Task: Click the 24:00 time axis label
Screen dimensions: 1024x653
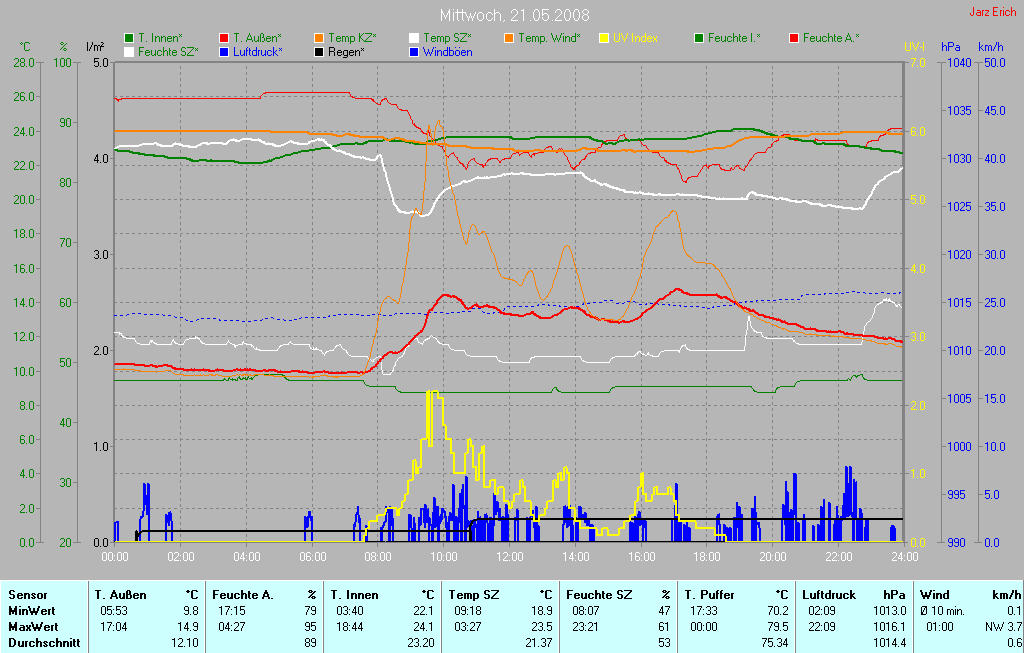Action: (x=904, y=557)
